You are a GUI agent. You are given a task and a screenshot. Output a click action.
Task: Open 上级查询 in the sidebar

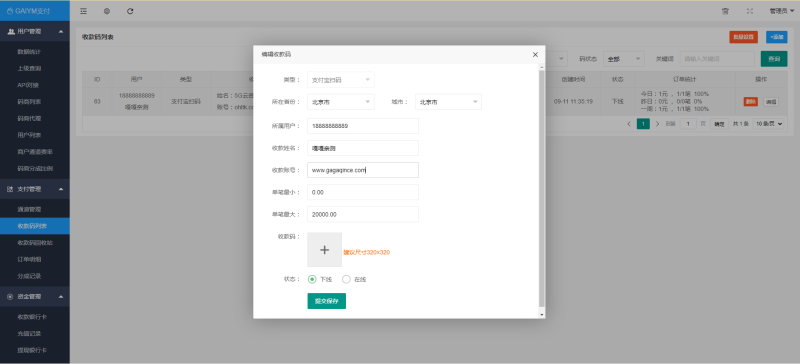[29, 68]
